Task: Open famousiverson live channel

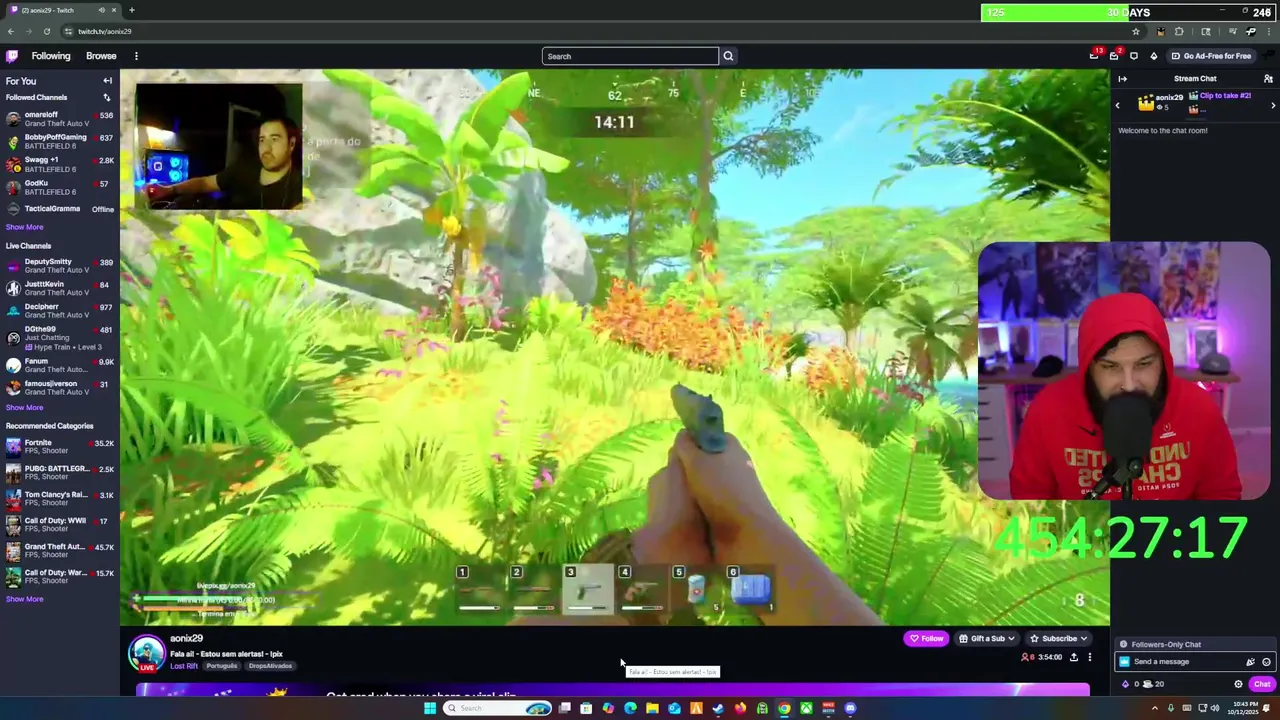Action: pos(60,388)
